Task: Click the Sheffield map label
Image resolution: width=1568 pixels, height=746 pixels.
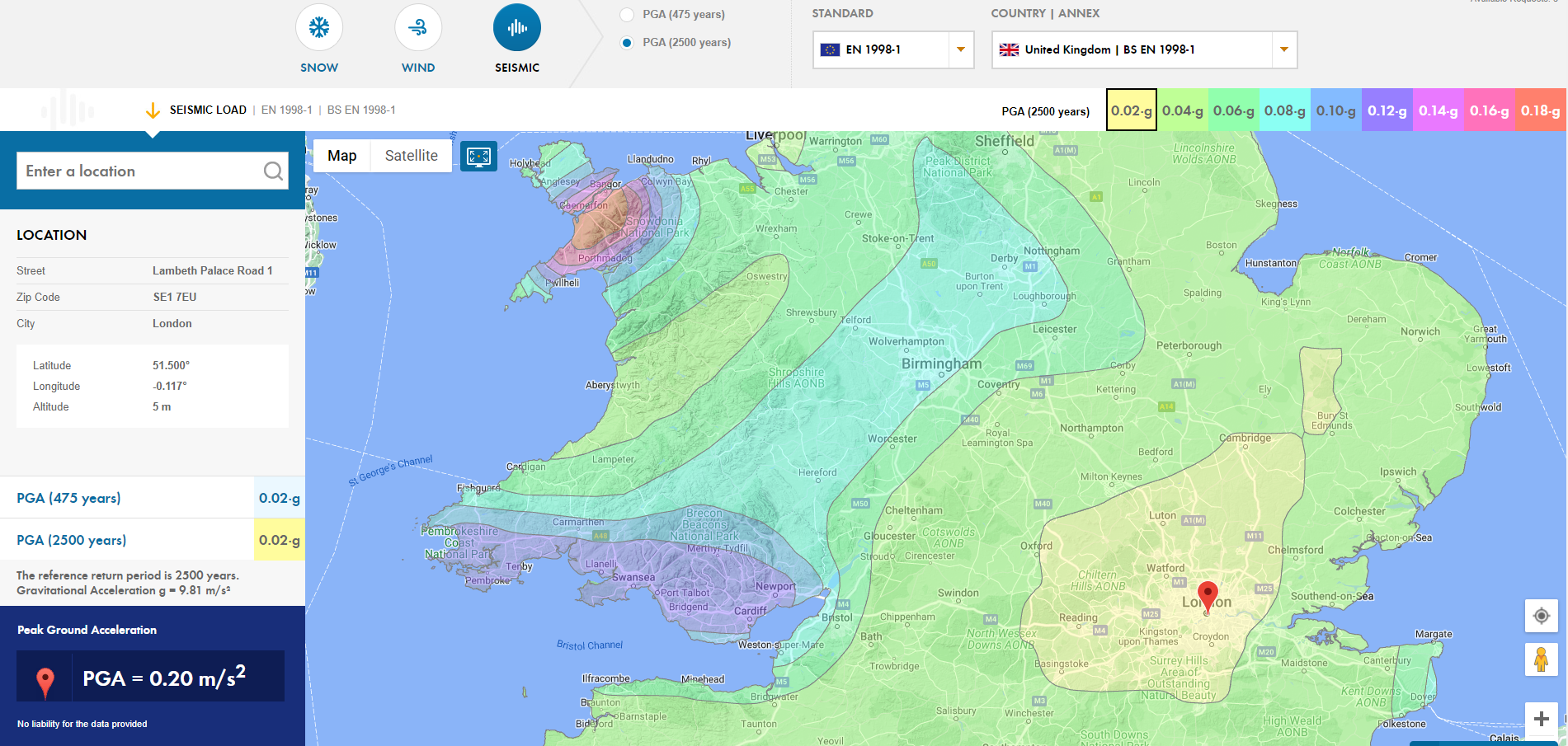Action: (1005, 141)
